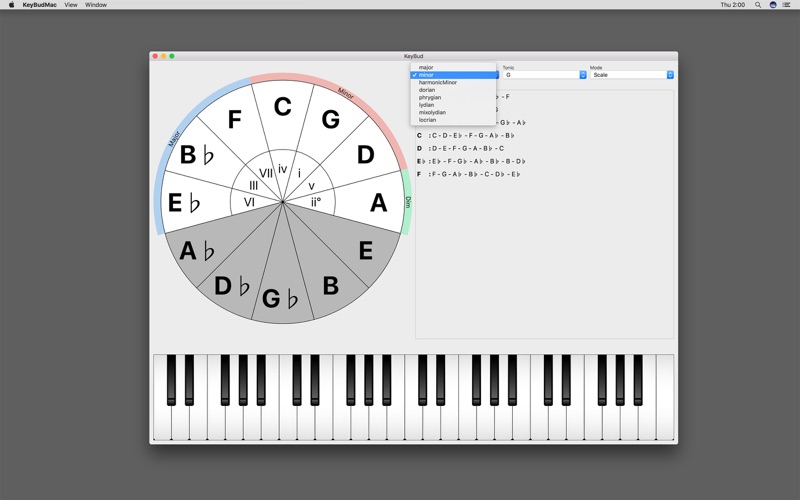Choose harmonicMinor from the scale list
Screen dimensions: 800x500
point(453,82)
